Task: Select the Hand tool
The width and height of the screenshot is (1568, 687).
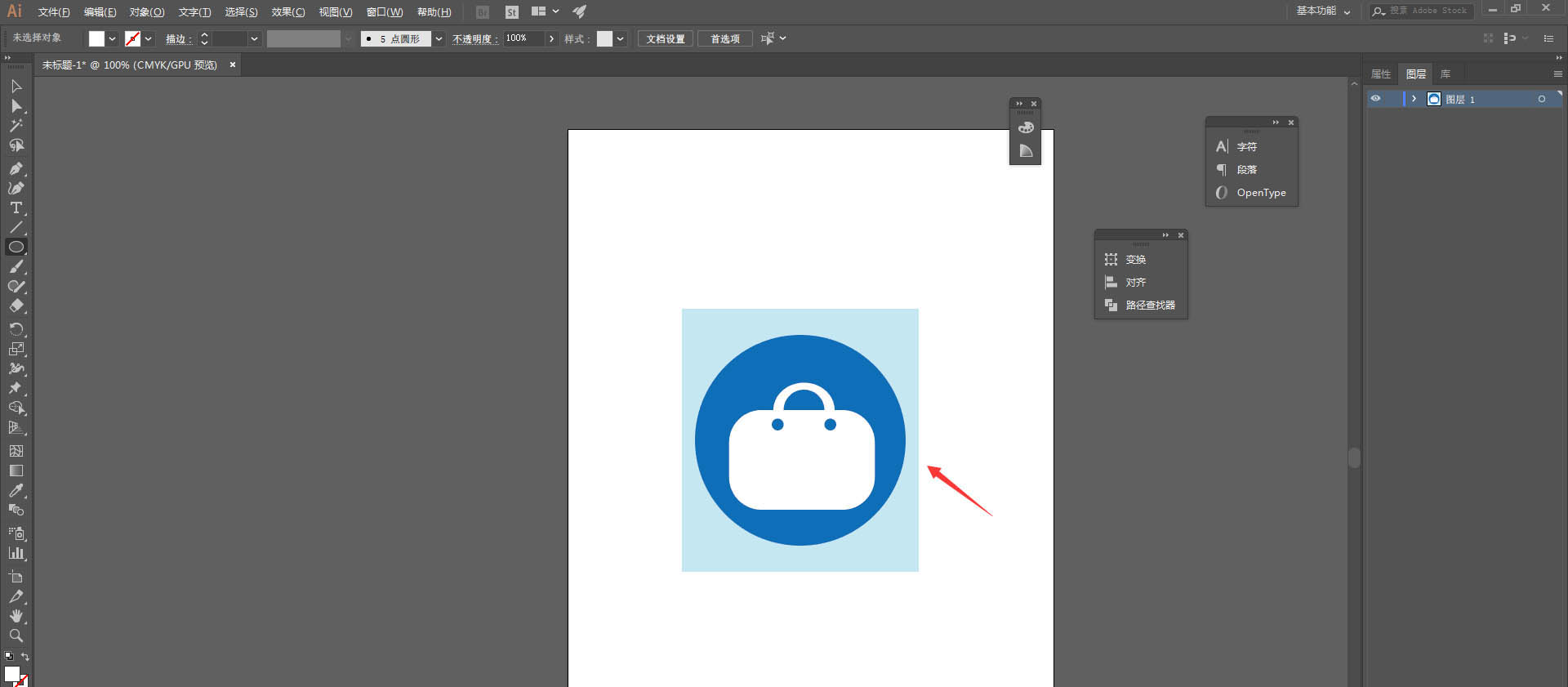Action: (x=16, y=616)
